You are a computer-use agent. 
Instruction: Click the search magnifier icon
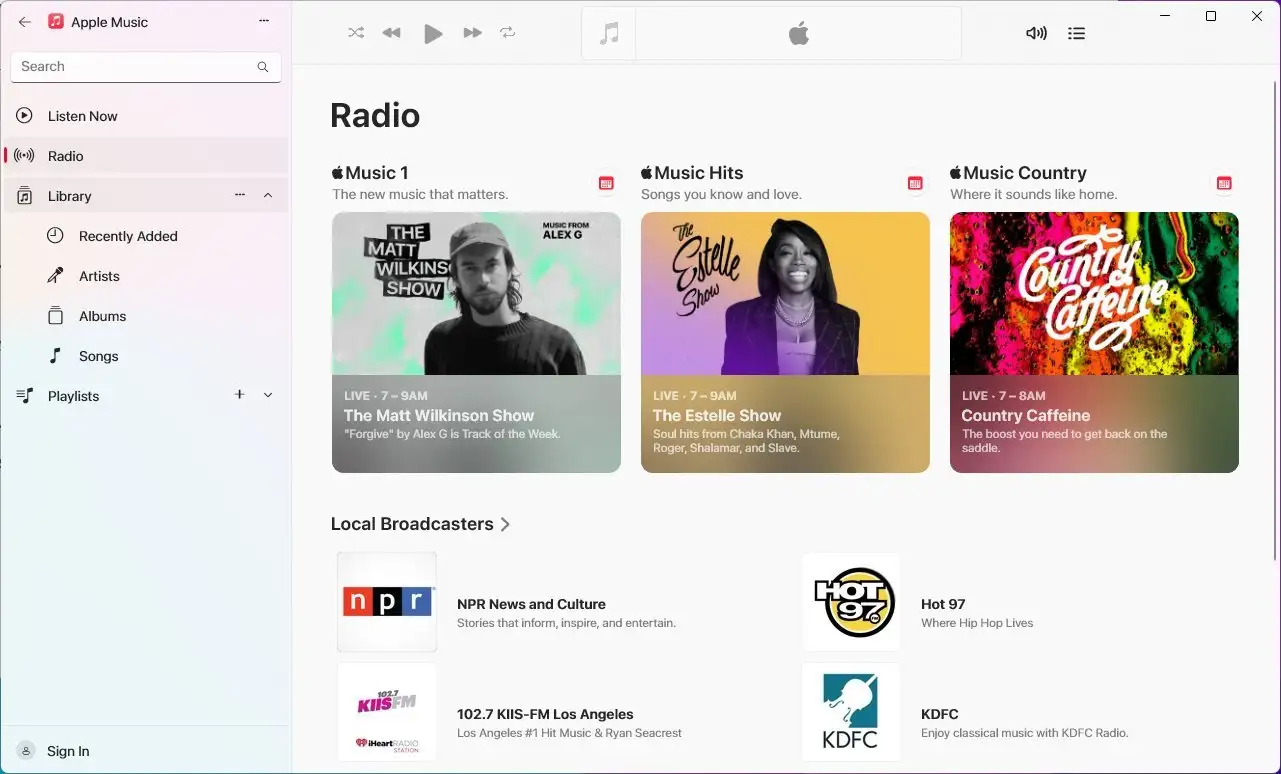[x=262, y=66]
